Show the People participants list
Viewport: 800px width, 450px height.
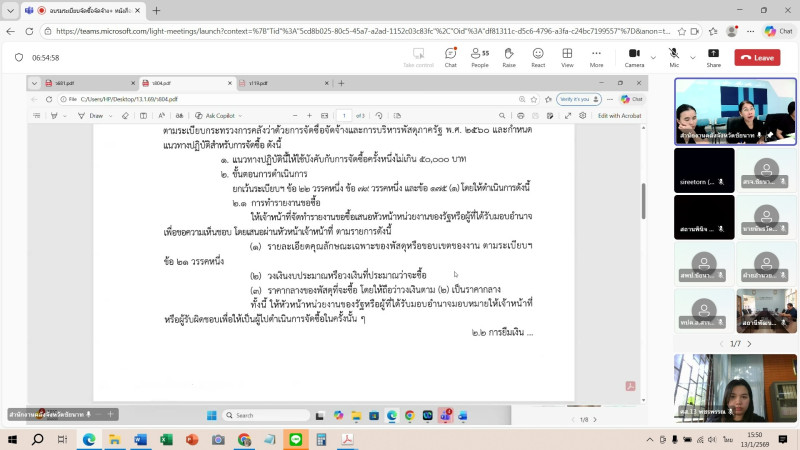pyautogui.click(x=480, y=57)
